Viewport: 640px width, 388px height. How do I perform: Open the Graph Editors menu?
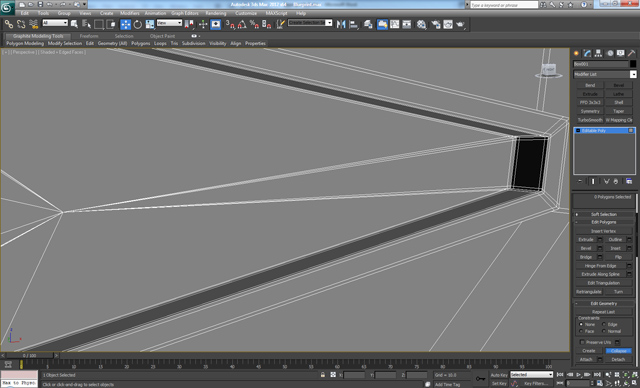[x=185, y=13]
